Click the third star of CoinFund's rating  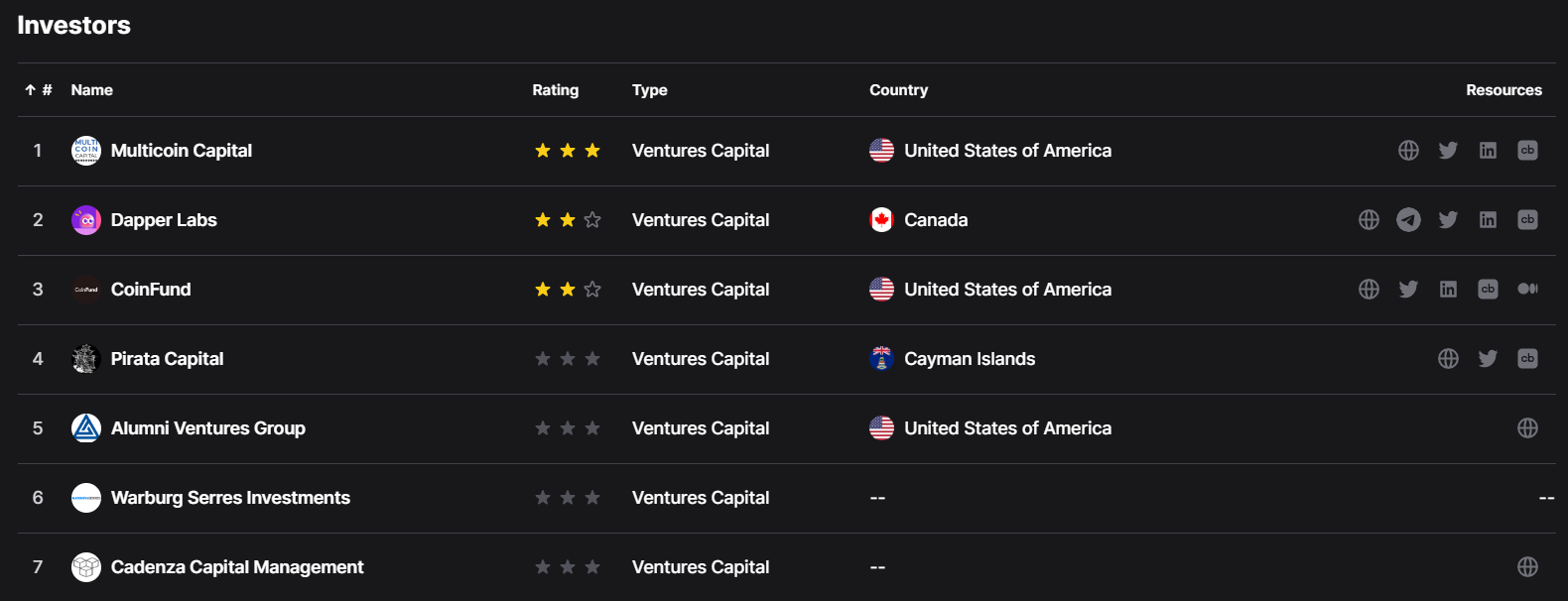[592, 290]
